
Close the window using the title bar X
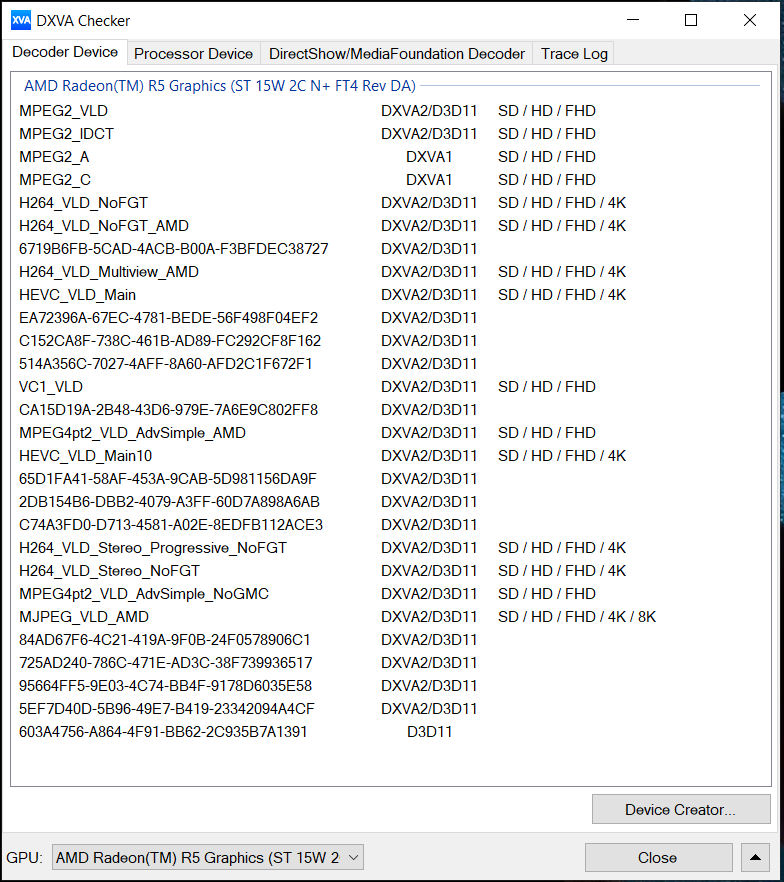[x=750, y=20]
